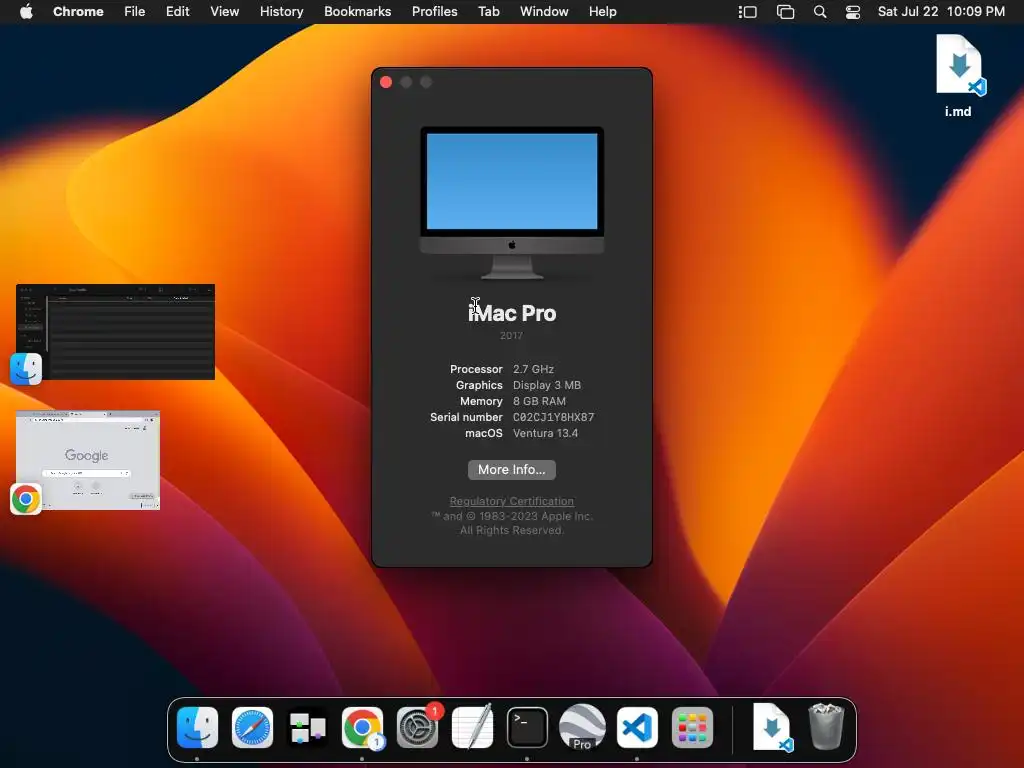Open Safari from the Dock
The width and height of the screenshot is (1024, 768).
click(x=252, y=728)
